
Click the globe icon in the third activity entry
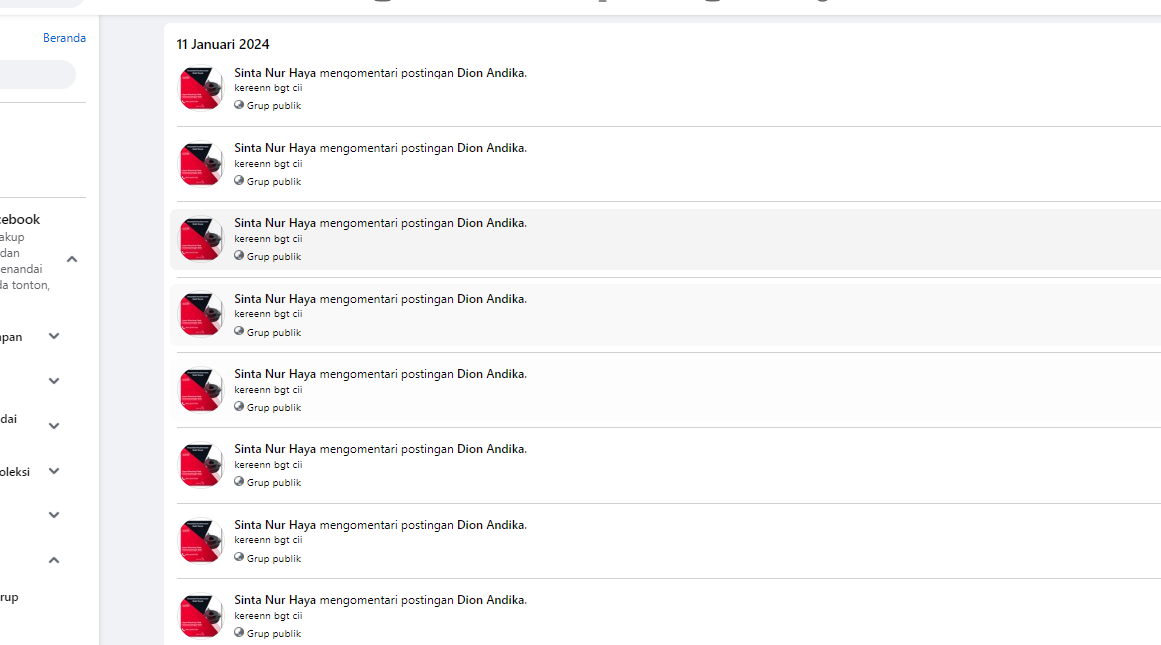(239, 256)
